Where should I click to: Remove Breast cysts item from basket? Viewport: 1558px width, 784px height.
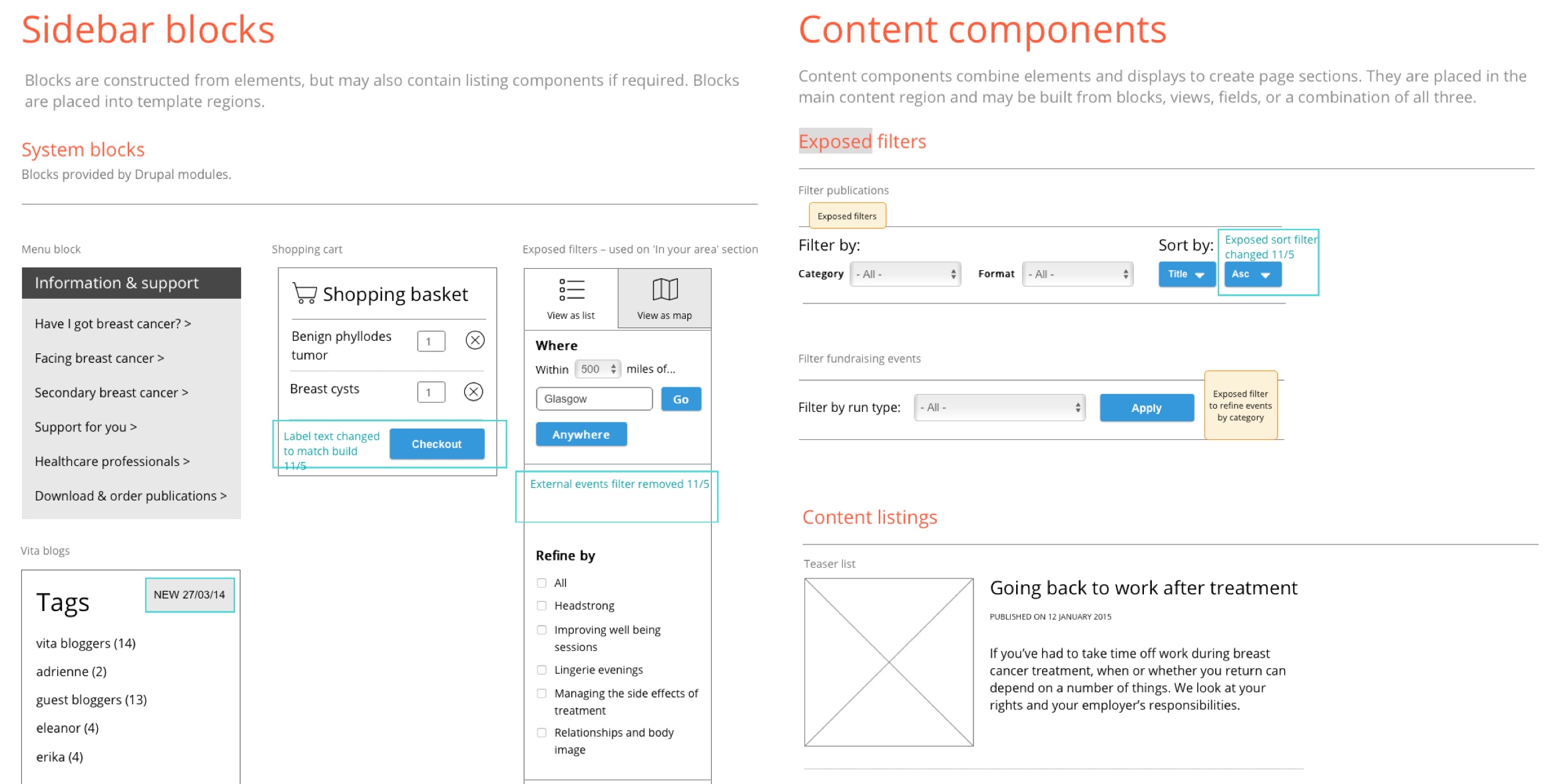pyautogui.click(x=473, y=391)
